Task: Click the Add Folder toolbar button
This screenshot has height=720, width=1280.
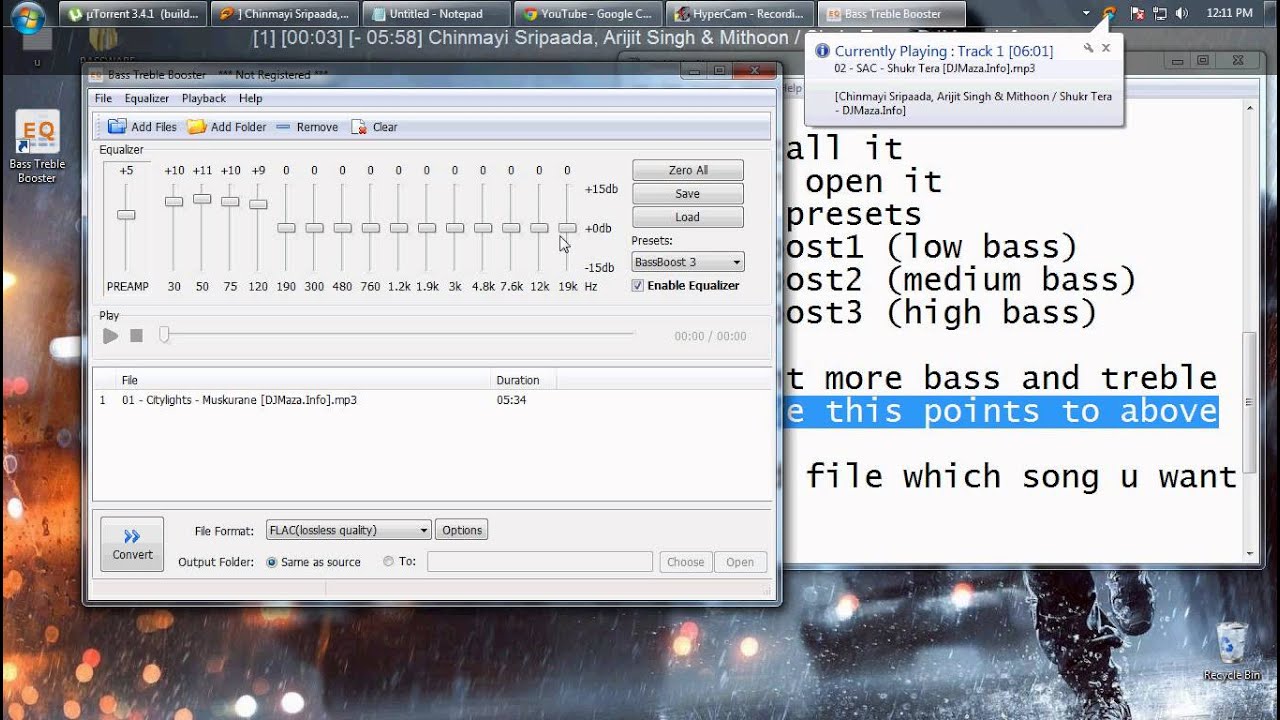Action: (x=227, y=127)
